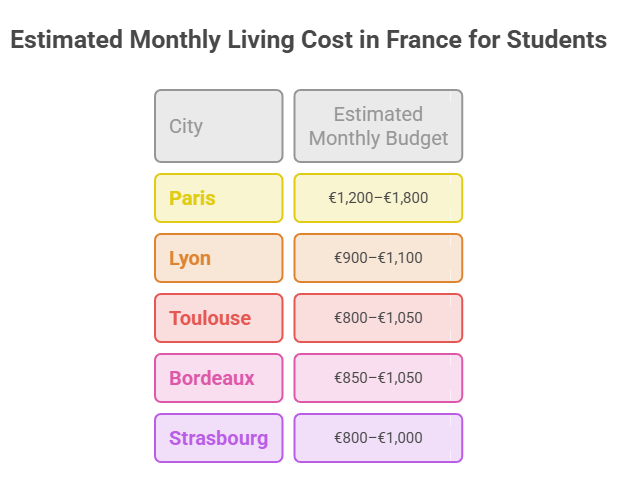Click the €800–€1,000 budget cell
621x479 pixels.
coord(378,438)
